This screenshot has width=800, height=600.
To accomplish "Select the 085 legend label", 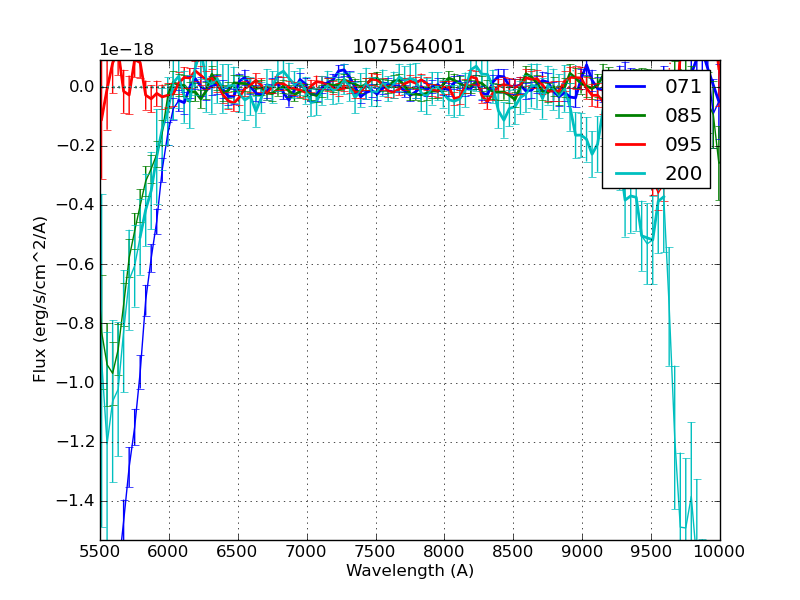I will (x=683, y=116).
